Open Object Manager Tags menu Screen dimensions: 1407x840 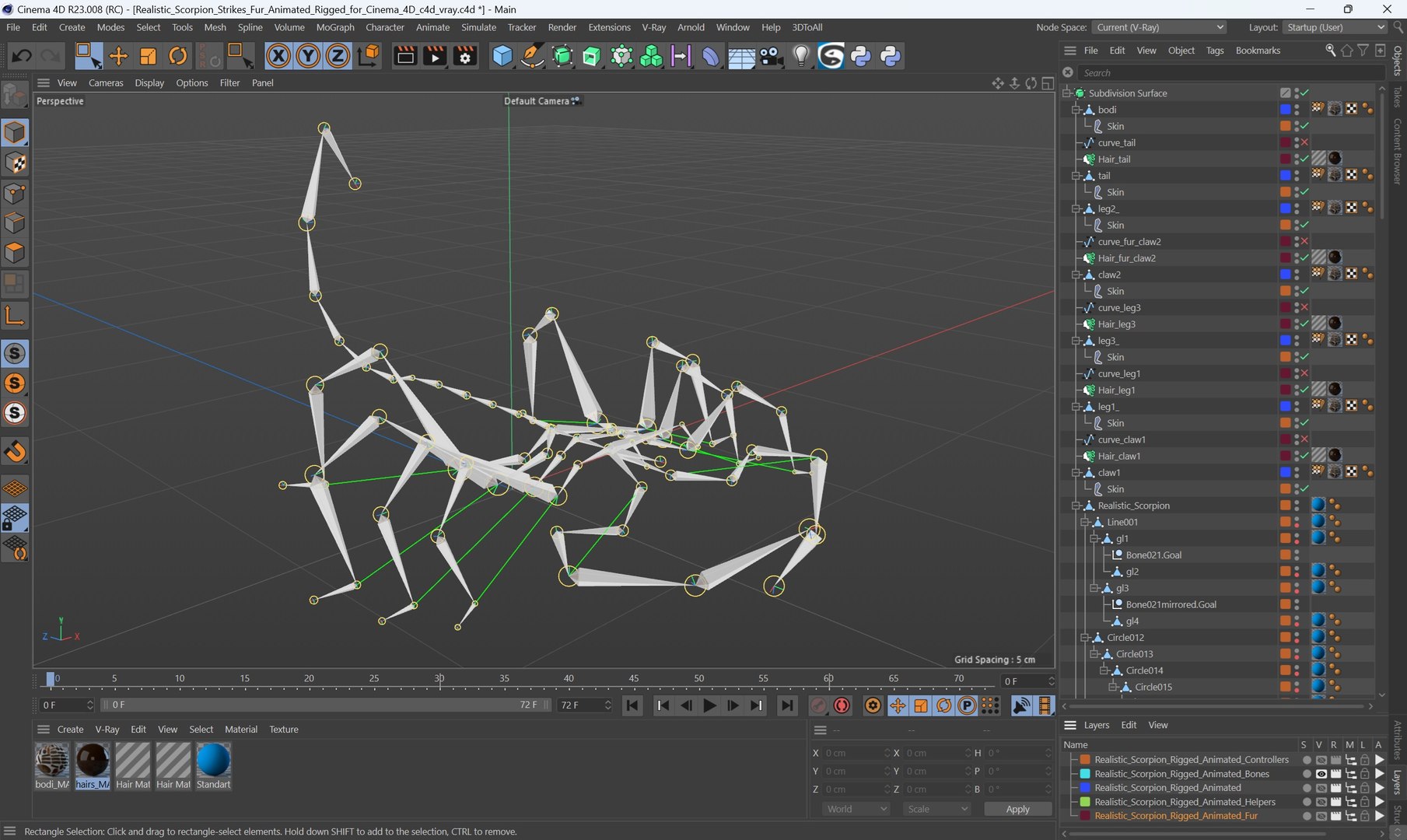click(1214, 51)
